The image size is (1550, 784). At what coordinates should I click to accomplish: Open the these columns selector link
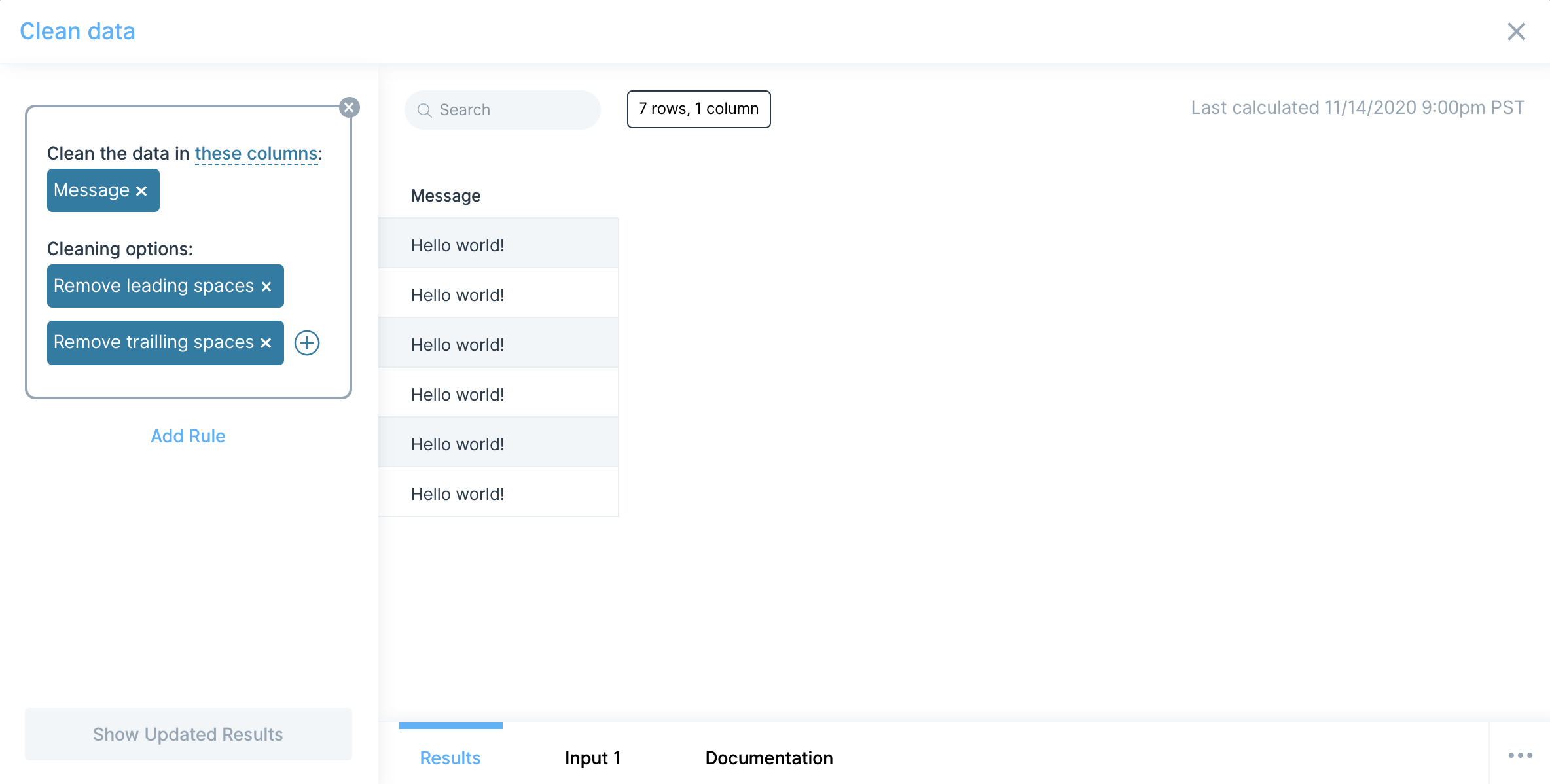point(256,154)
